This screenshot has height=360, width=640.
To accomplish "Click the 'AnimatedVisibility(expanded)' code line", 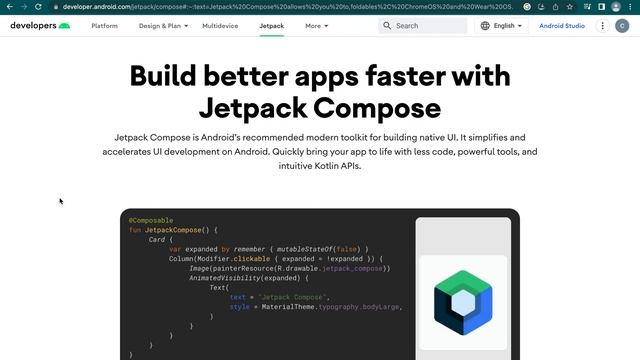I will pyautogui.click(x=249, y=278).
